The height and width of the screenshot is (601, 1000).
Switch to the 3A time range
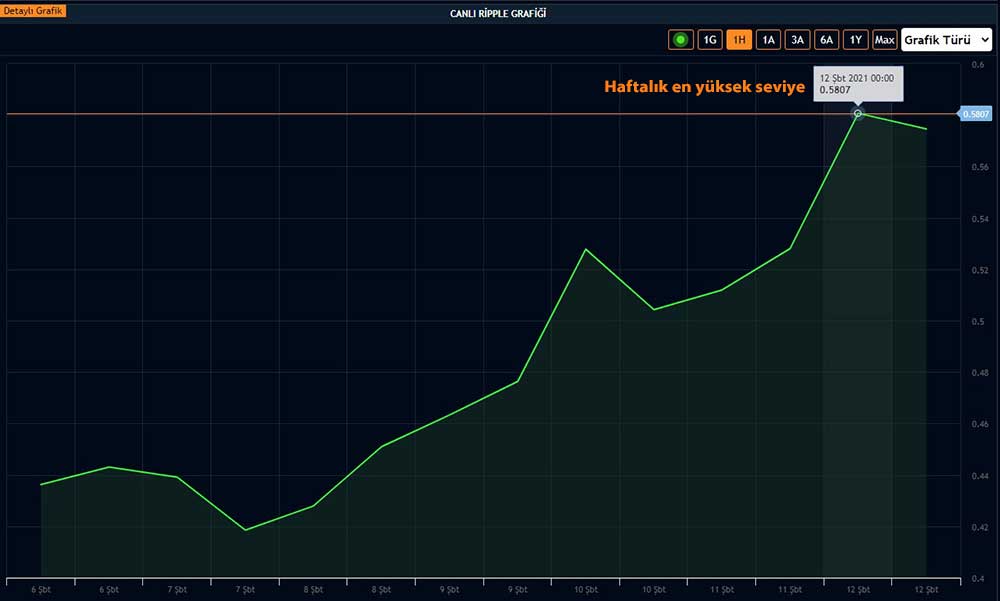pyautogui.click(x=797, y=40)
